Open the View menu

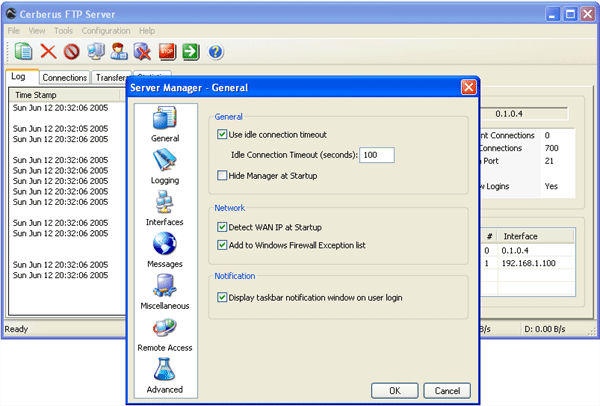click(x=37, y=31)
